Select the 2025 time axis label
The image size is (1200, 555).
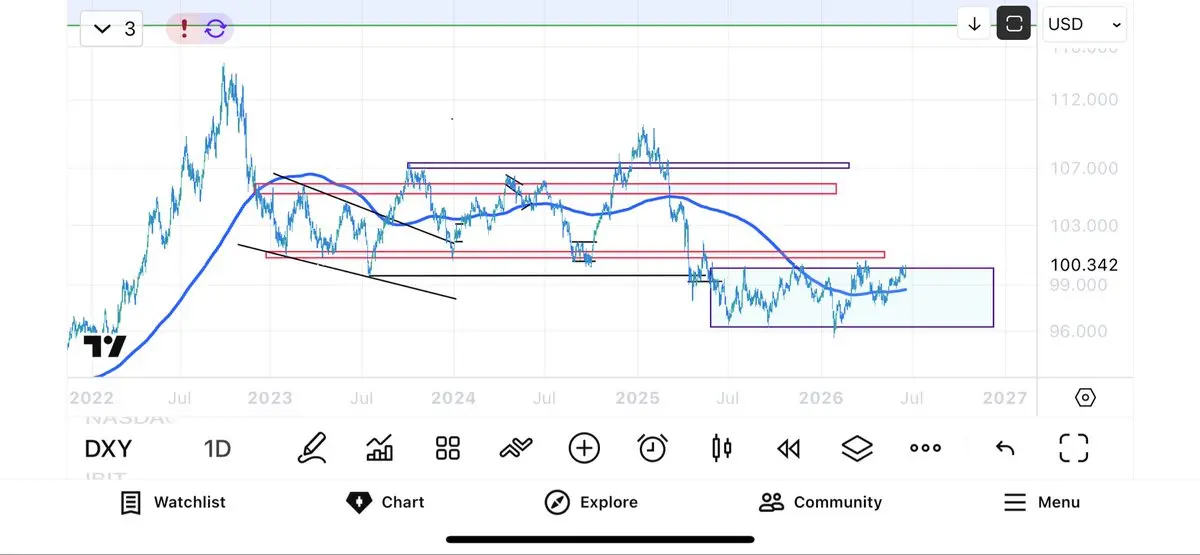637,398
